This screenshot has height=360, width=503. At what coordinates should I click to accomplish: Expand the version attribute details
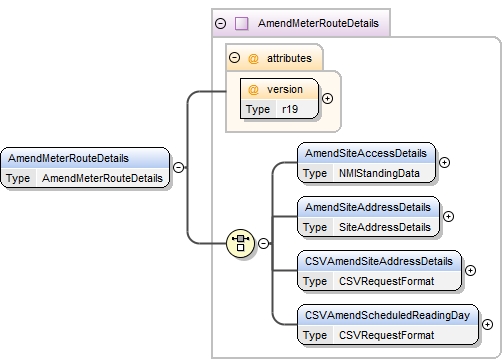pyautogui.click(x=327, y=99)
